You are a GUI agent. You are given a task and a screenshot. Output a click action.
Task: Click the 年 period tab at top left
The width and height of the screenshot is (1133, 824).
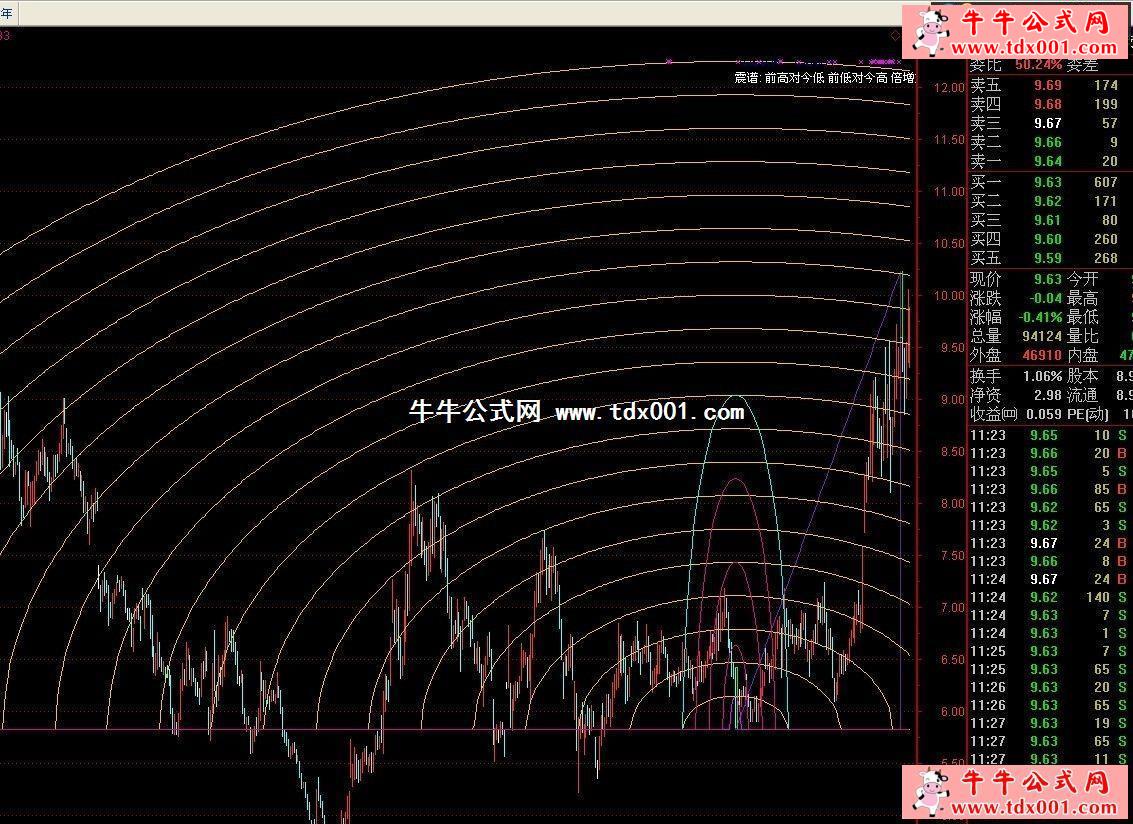point(9,12)
